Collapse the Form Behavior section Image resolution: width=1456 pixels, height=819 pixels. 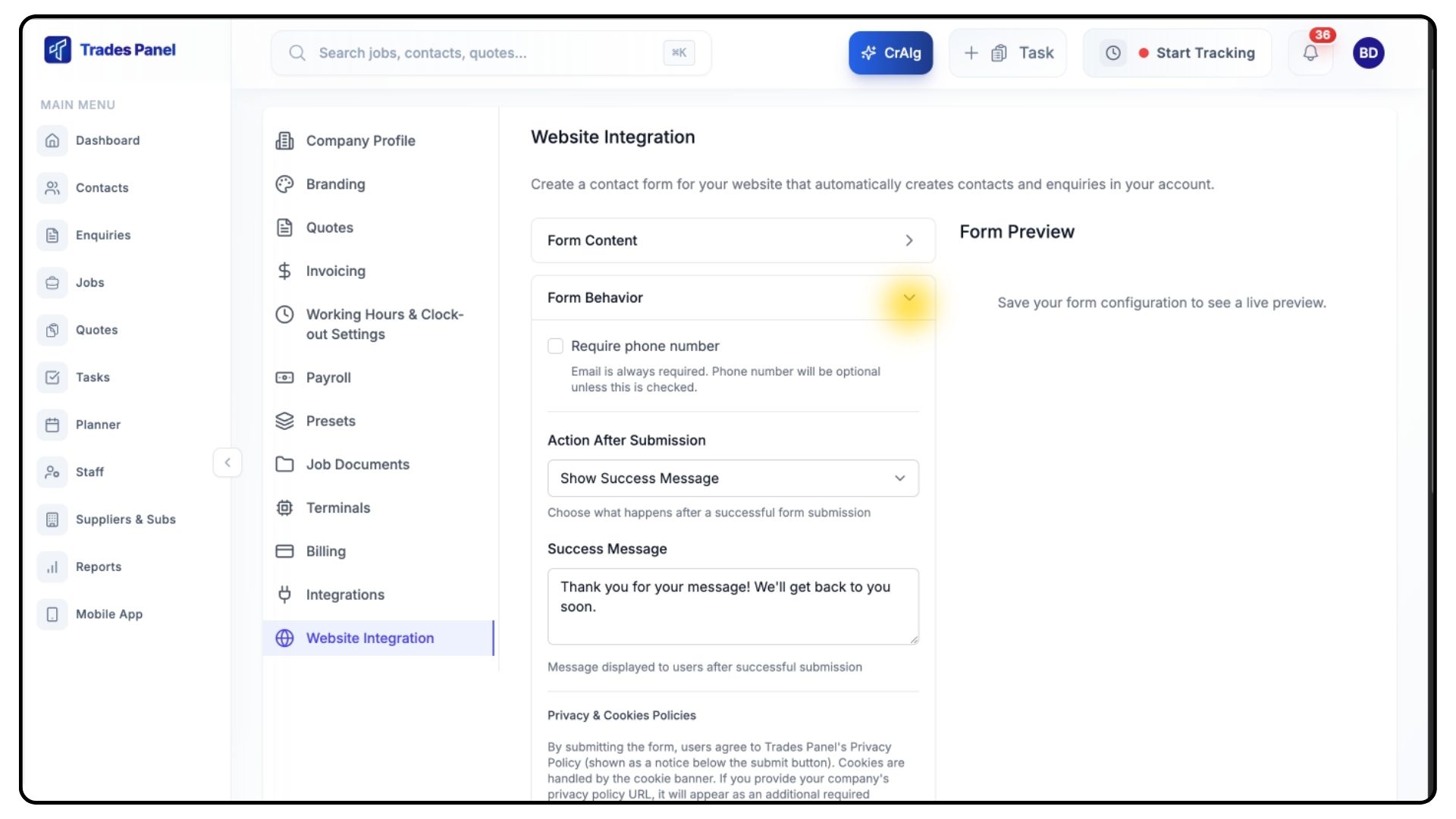click(x=908, y=297)
